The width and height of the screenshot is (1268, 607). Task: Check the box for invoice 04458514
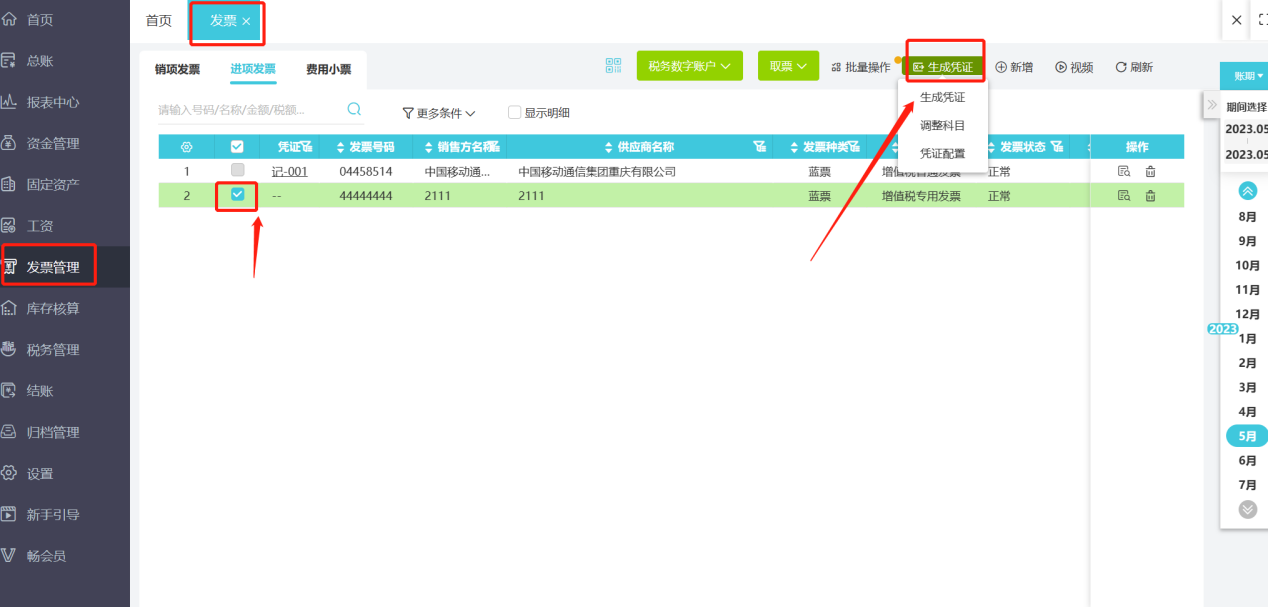click(237, 170)
